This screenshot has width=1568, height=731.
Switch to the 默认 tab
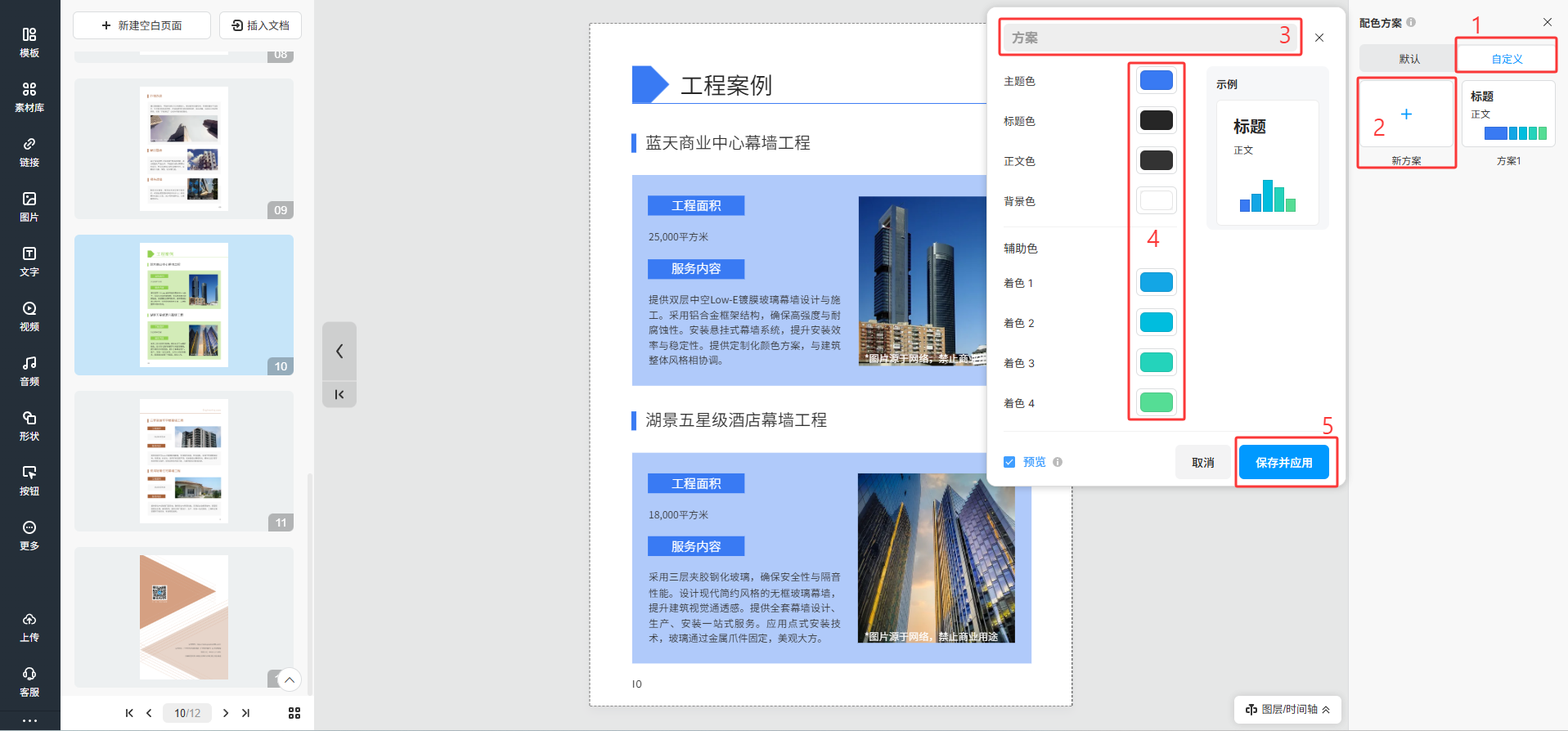coord(1409,59)
